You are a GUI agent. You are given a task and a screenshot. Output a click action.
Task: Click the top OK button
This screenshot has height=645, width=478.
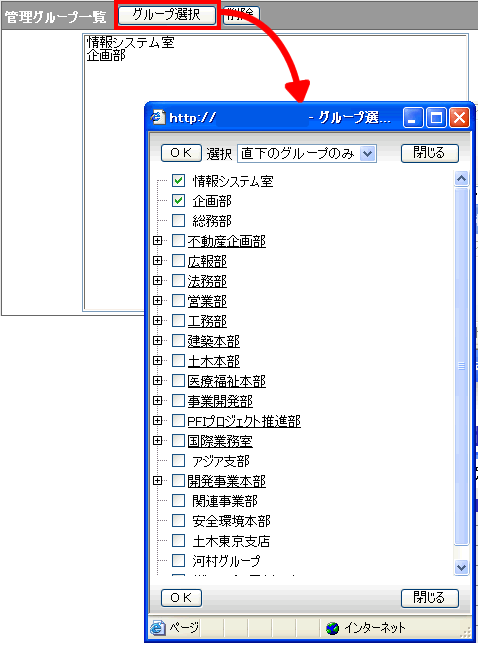click(181, 153)
